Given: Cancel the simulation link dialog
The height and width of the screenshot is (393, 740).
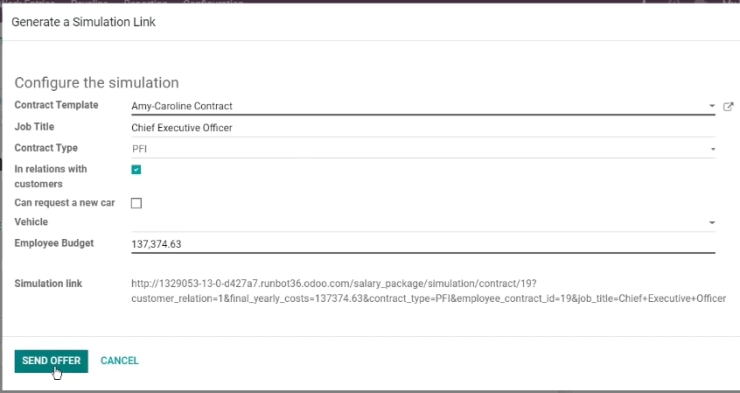Looking at the screenshot, I should point(119,361).
